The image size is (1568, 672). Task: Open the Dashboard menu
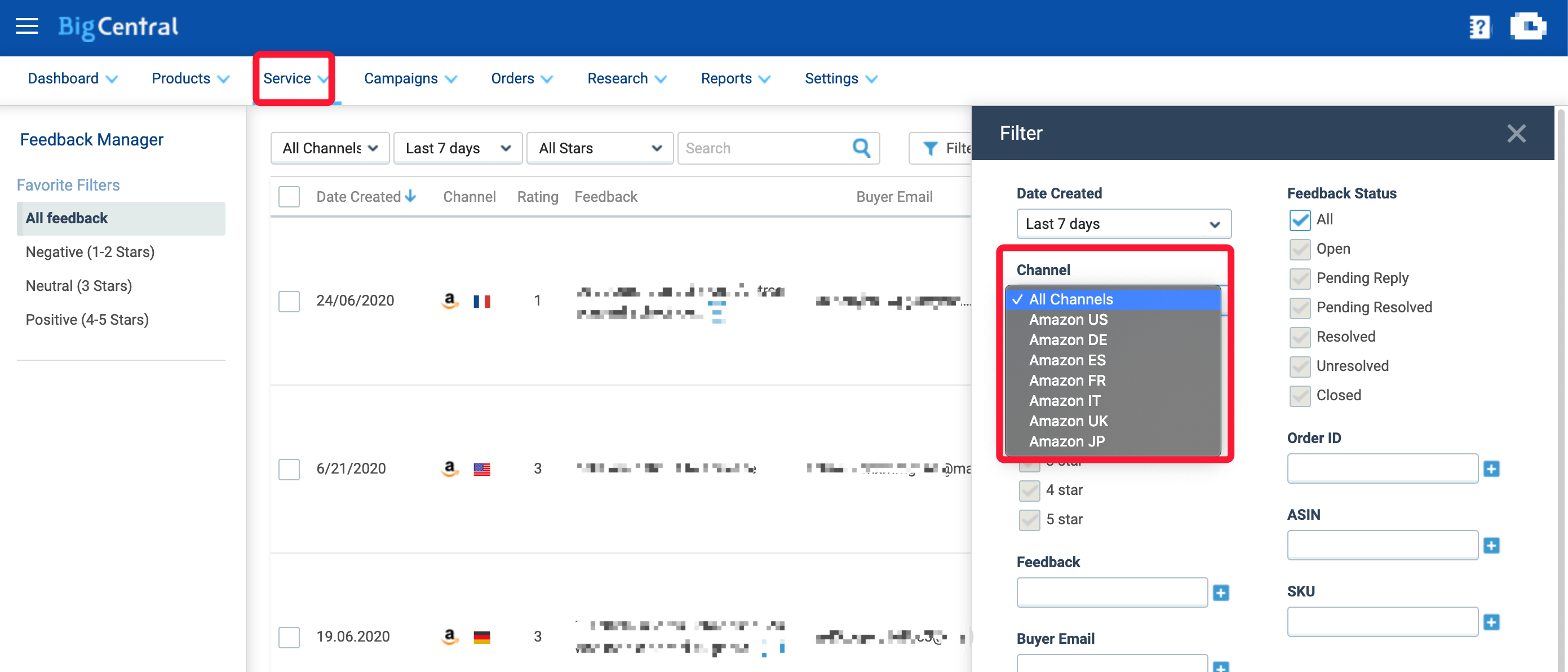73,78
